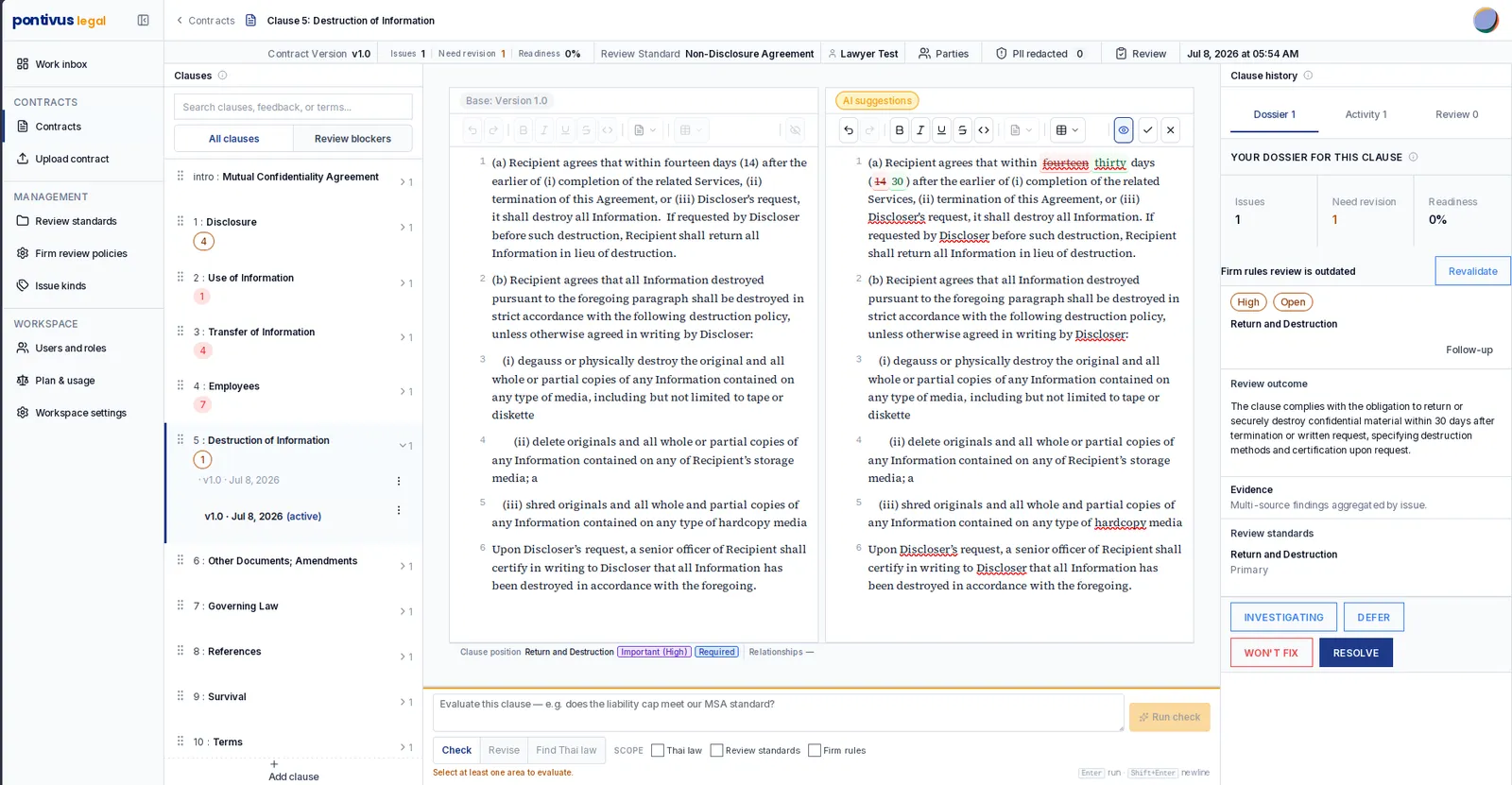Viewport: 1512px width, 785px height.
Task: Open Users and roles
Action: tap(71, 348)
